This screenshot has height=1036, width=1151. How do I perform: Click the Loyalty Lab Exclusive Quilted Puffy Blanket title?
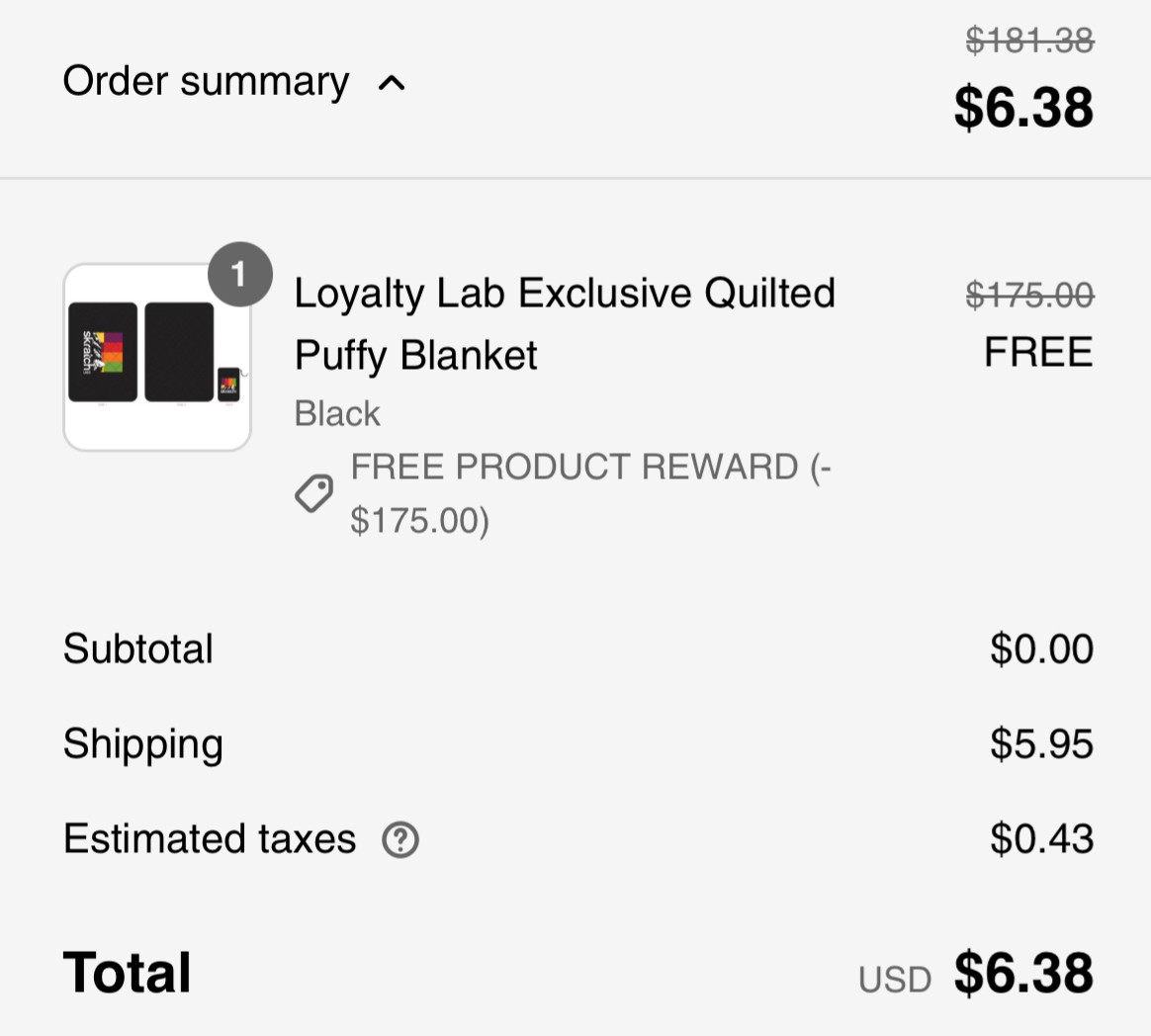coord(565,323)
